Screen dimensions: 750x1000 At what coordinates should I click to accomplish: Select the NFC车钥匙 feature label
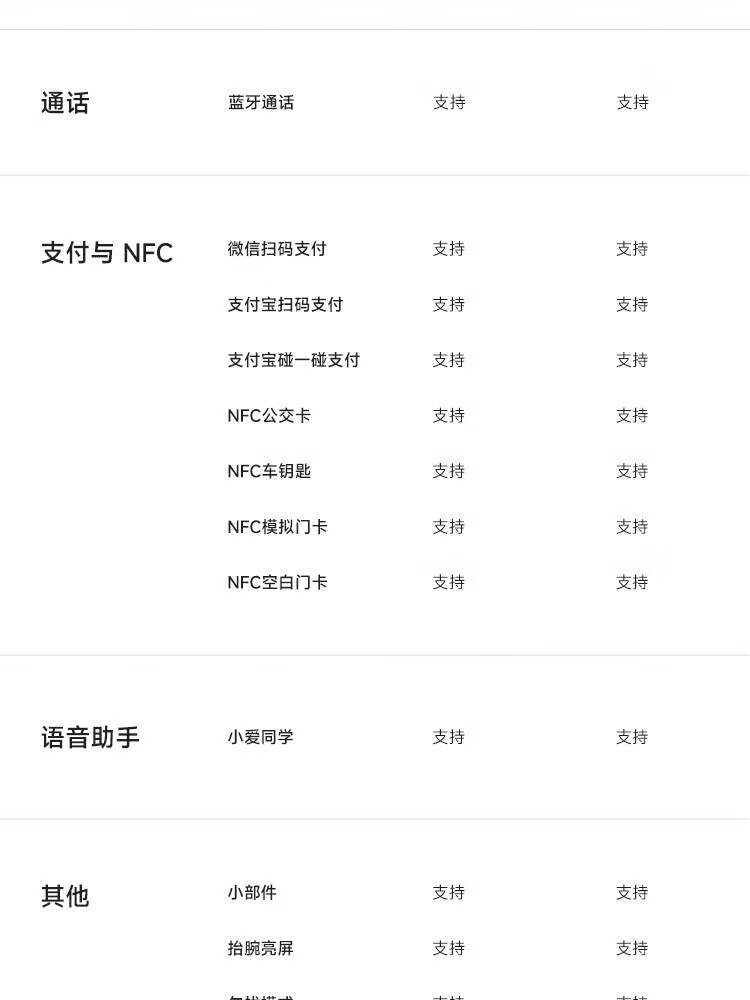pyautogui.click(x=269, y=471)
